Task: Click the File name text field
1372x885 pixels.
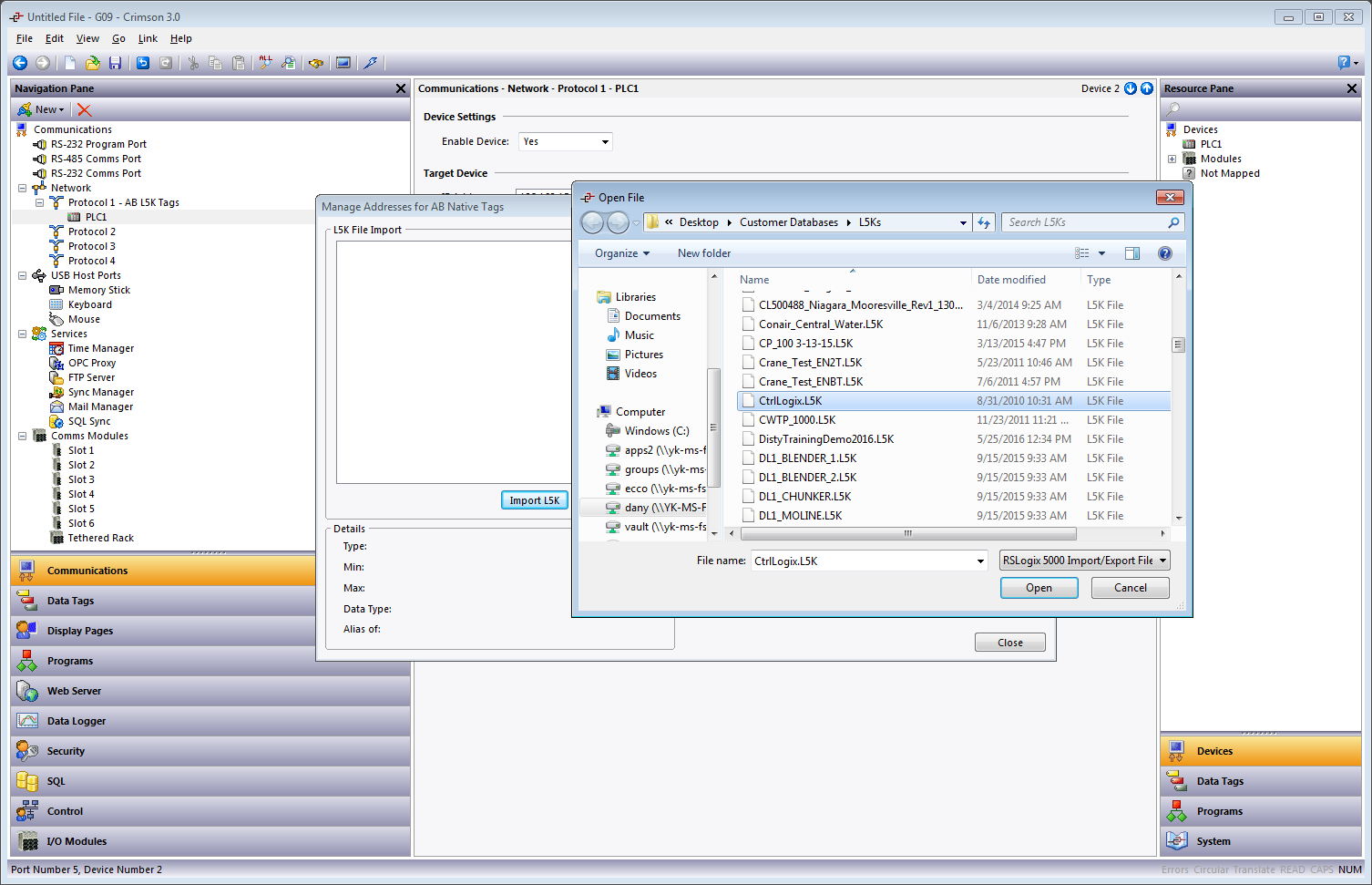Action: [862, 561]
